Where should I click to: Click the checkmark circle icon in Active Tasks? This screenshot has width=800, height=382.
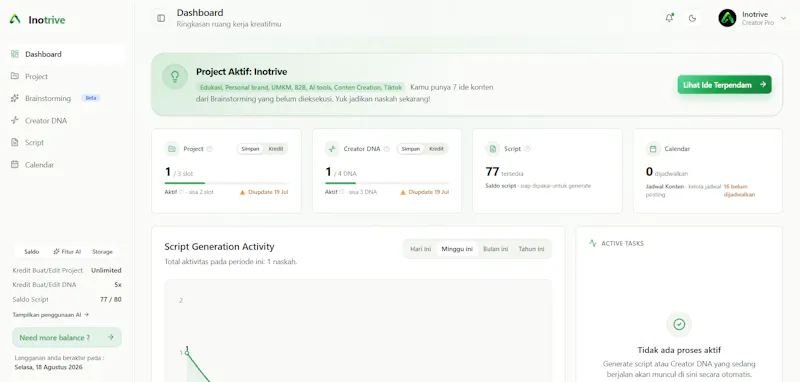coord(679,324)
